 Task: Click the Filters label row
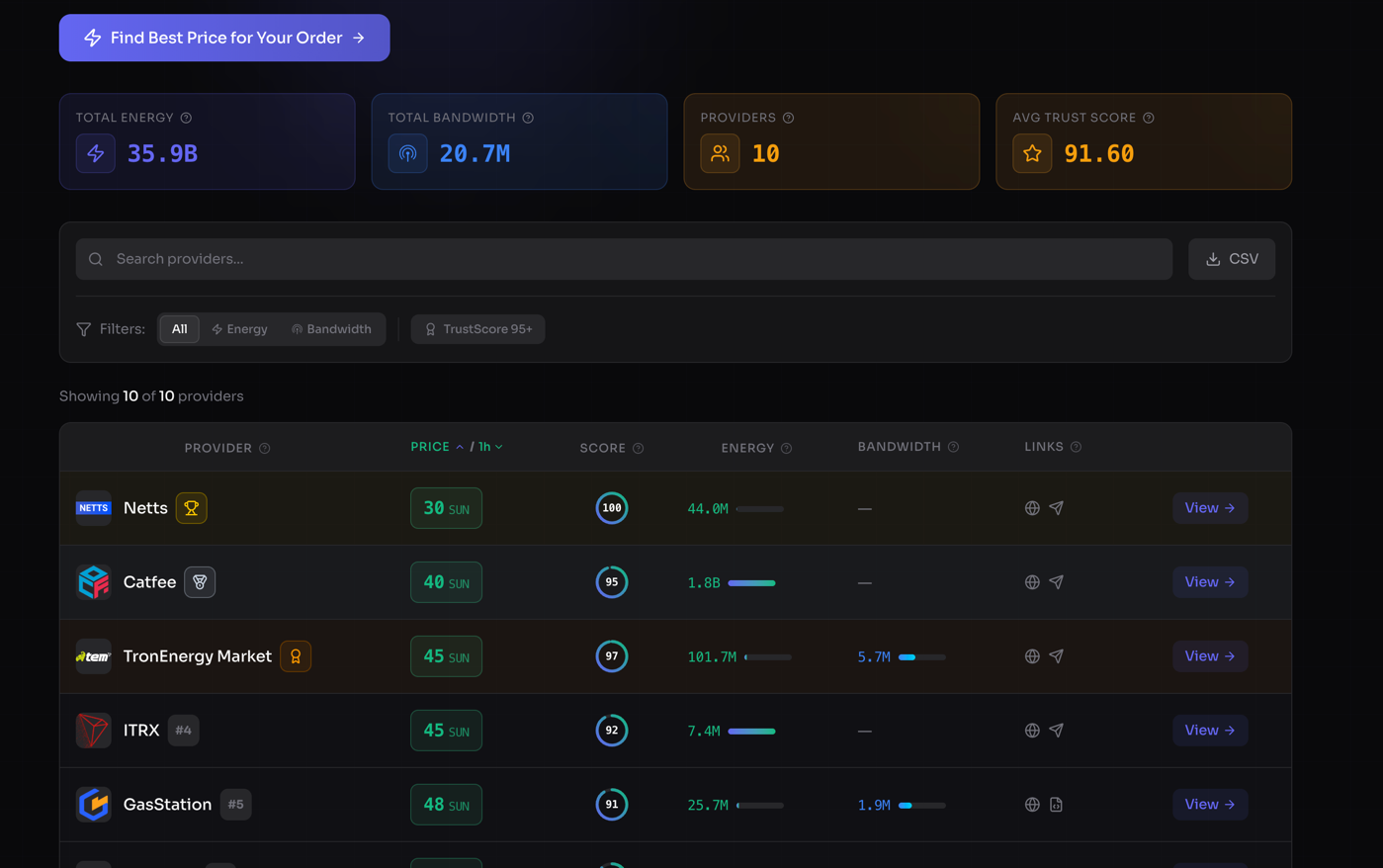[x=110, y=329]
